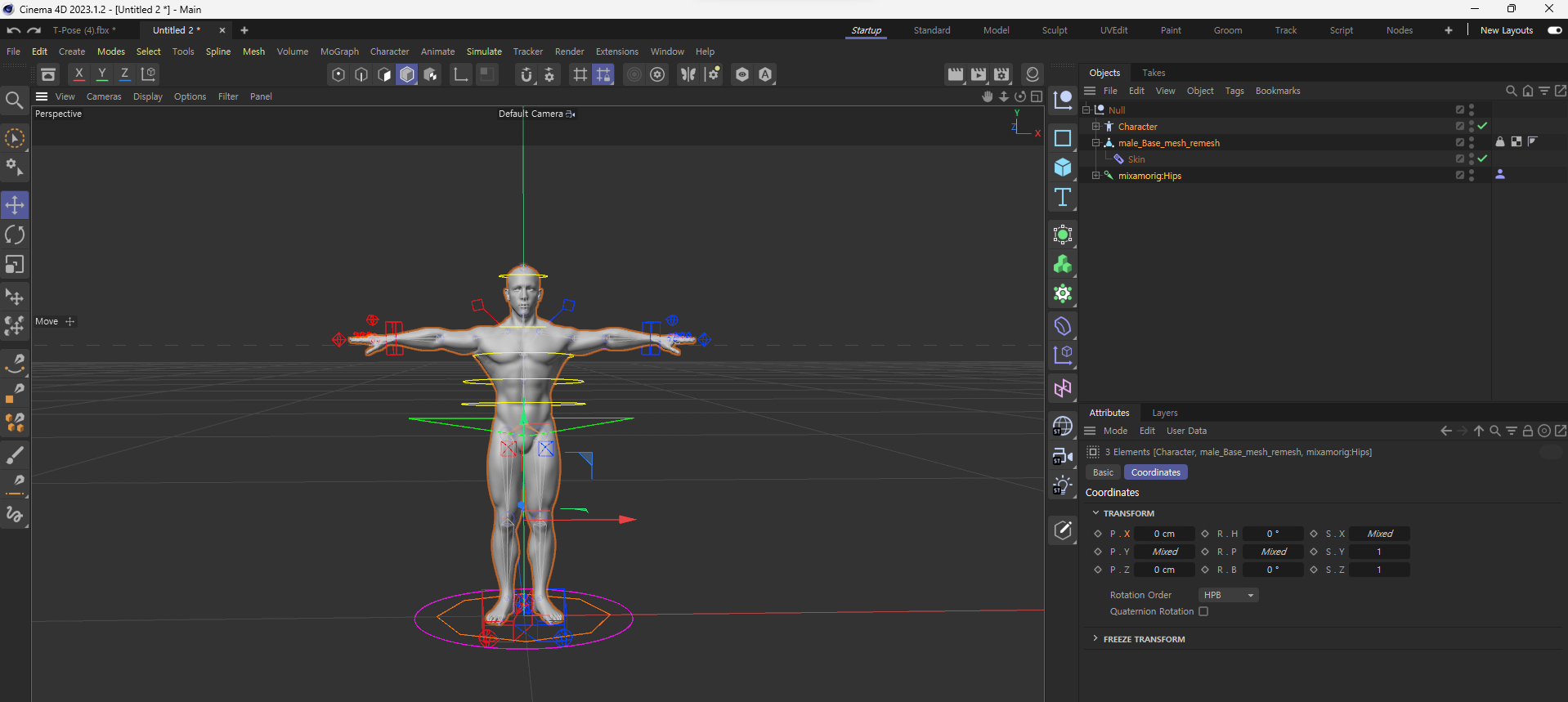Click the Brush tool in left toolbar

tap(15, 455)
